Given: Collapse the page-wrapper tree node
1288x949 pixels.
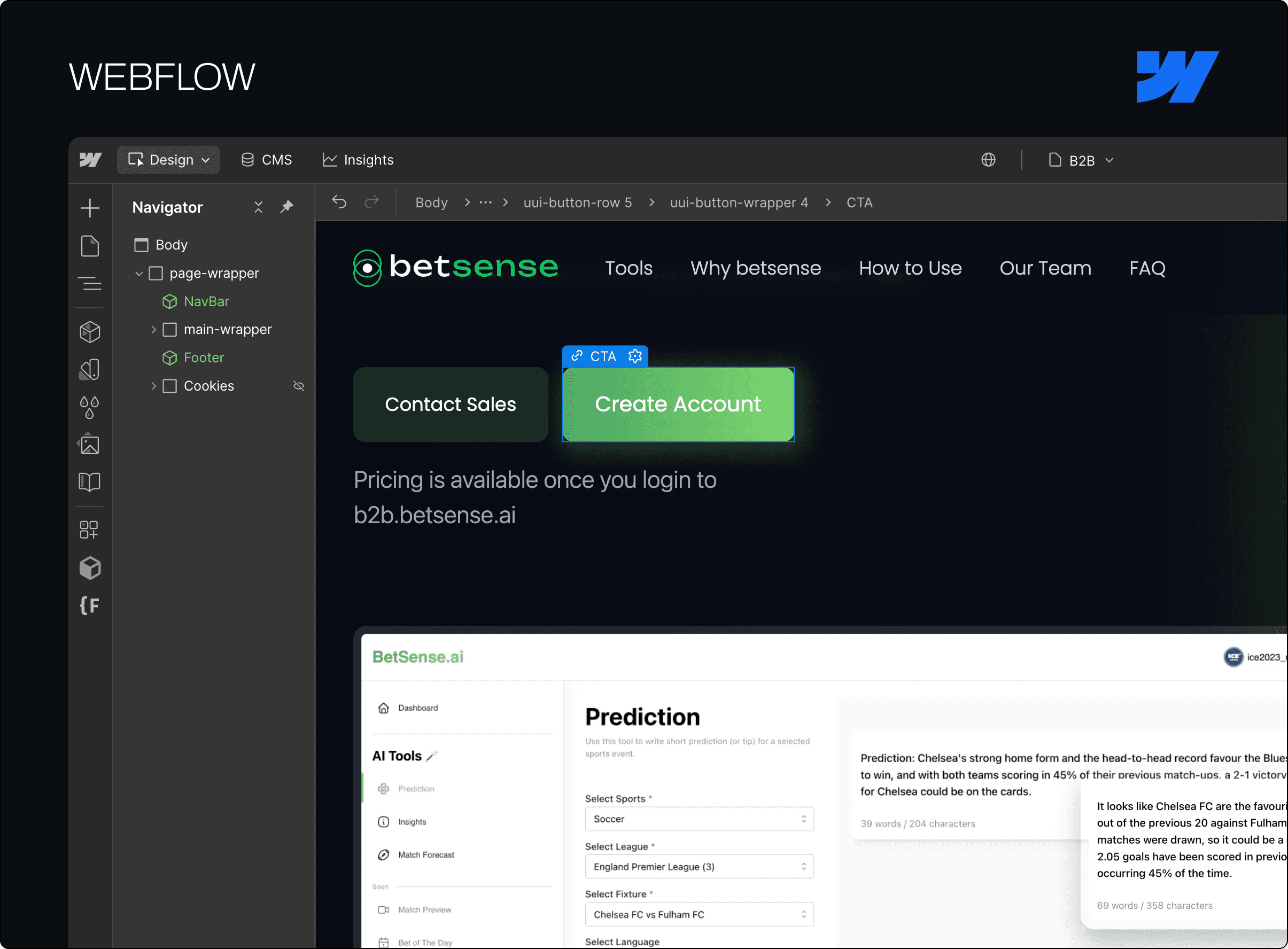Looking at the screenshot, I should click(139, 274).
